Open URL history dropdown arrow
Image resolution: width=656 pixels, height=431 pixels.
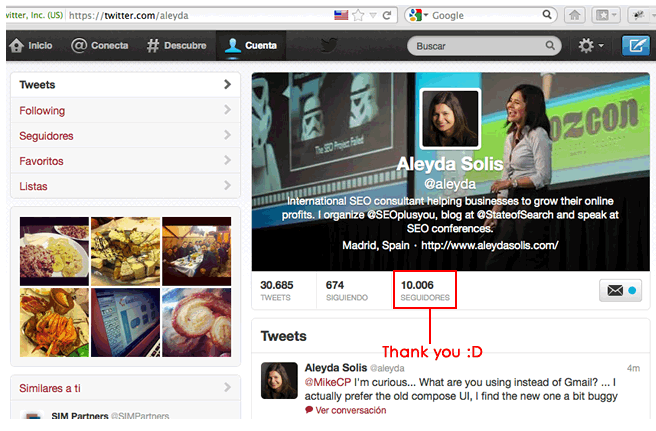(373, 16)
